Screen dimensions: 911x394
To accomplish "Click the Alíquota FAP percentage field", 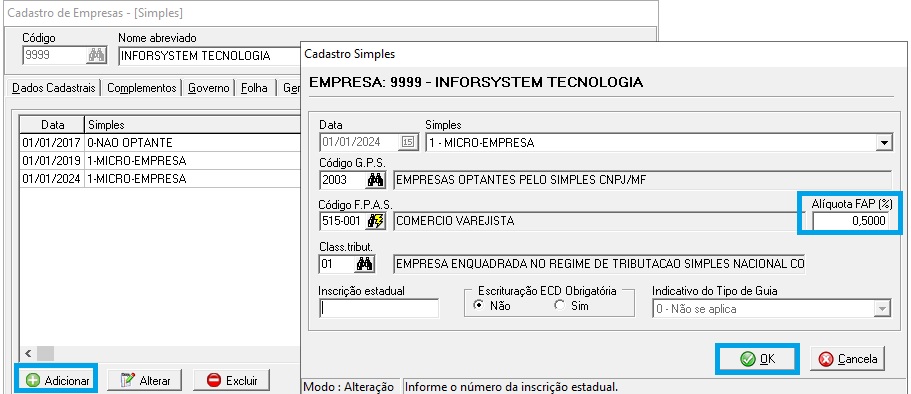I will coord(850,221).
